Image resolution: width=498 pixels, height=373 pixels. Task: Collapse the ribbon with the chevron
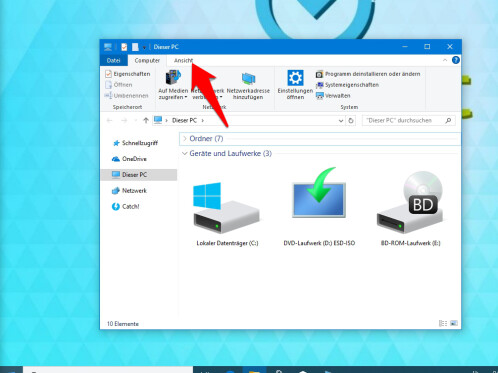click(445, 60)
